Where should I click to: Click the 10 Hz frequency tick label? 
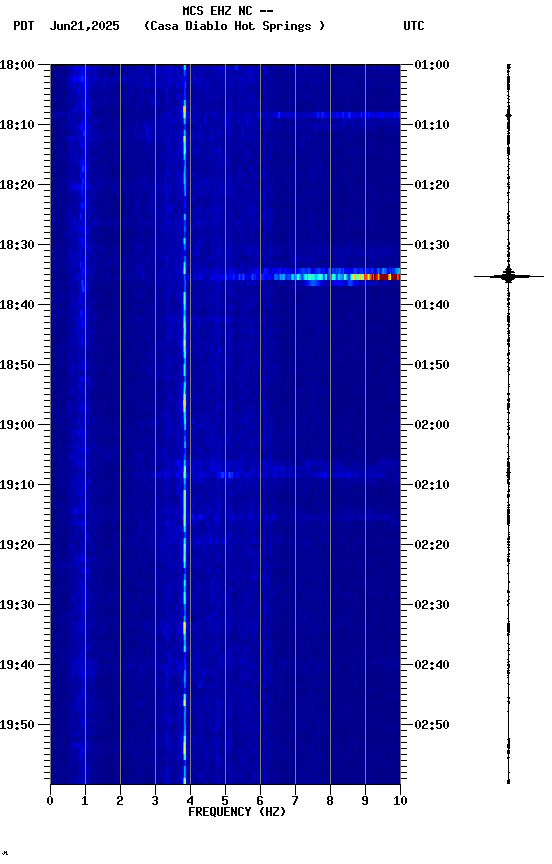pyautogui.click(x=400, y=801)
